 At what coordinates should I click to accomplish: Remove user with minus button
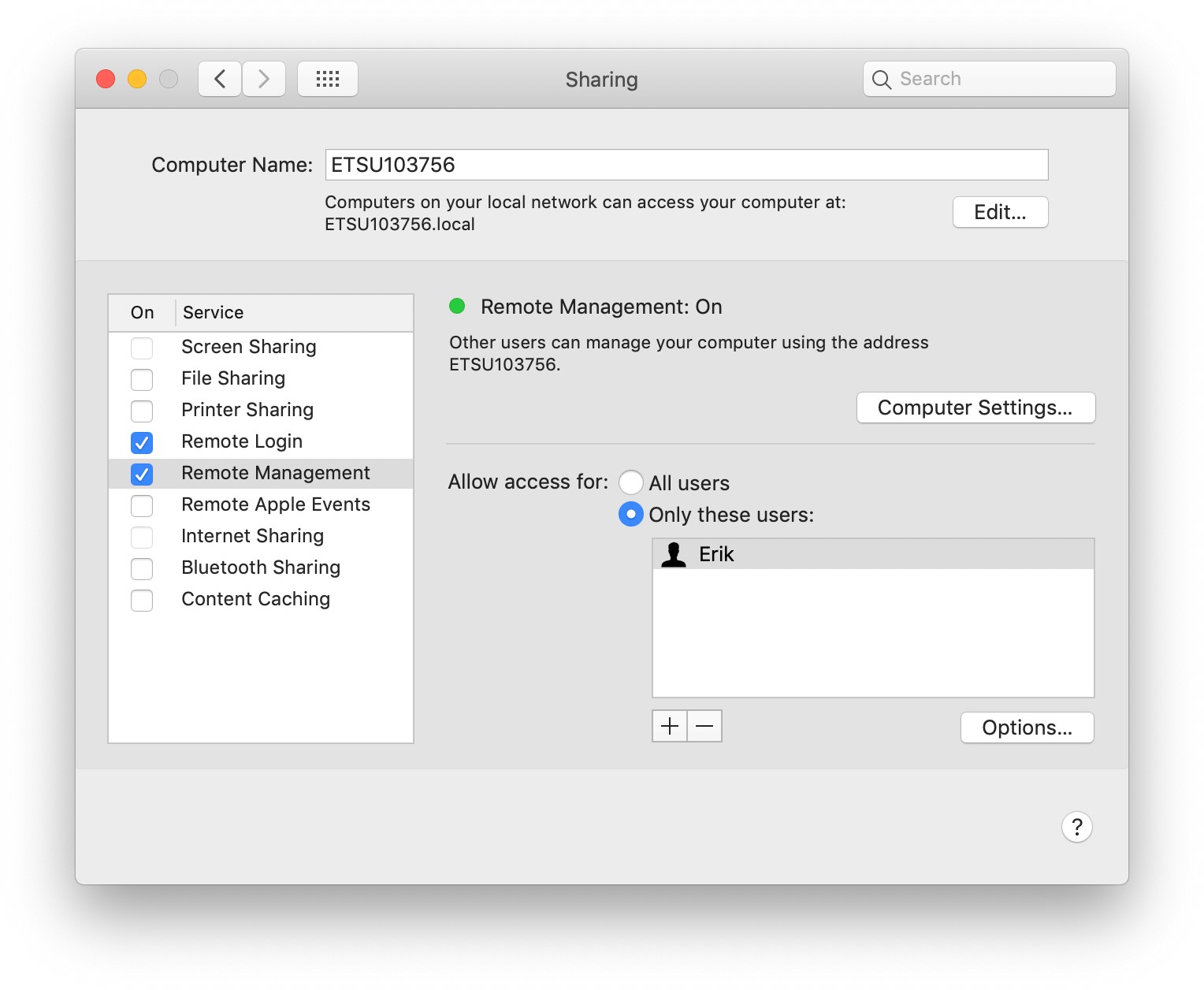(x=704, y=726)
